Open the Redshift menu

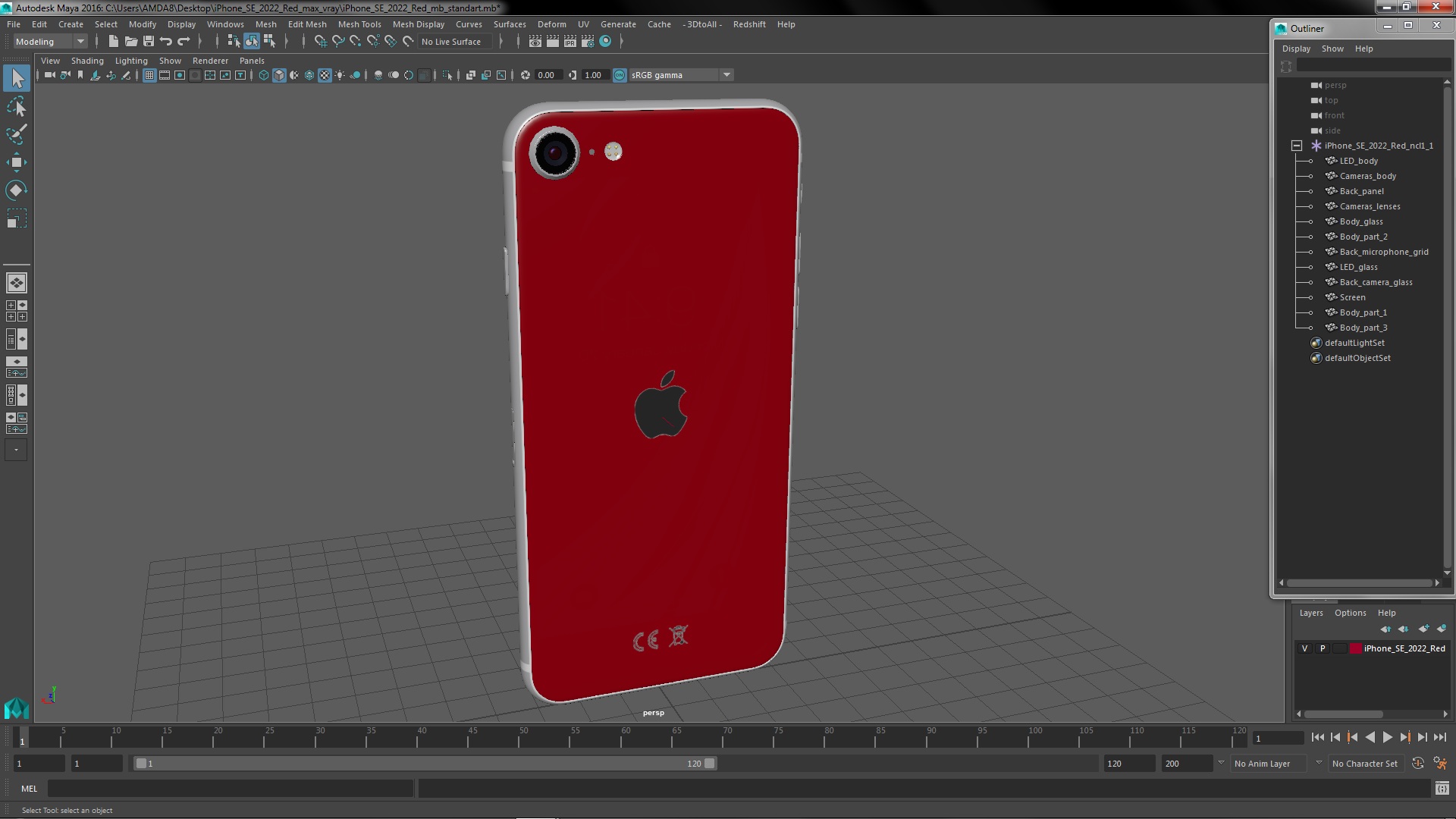point(749,24)
